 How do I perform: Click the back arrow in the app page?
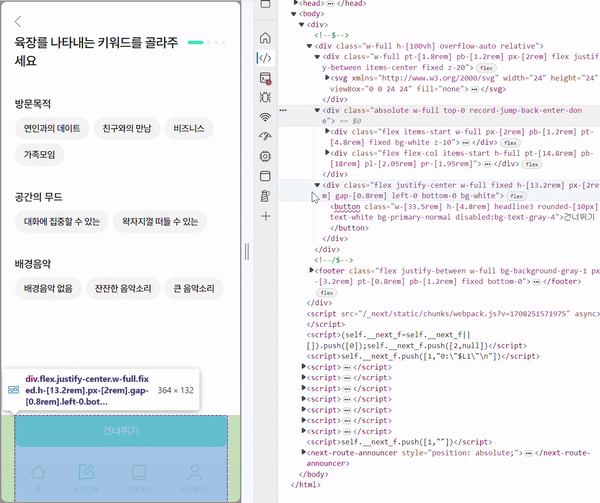pos(18,21)
